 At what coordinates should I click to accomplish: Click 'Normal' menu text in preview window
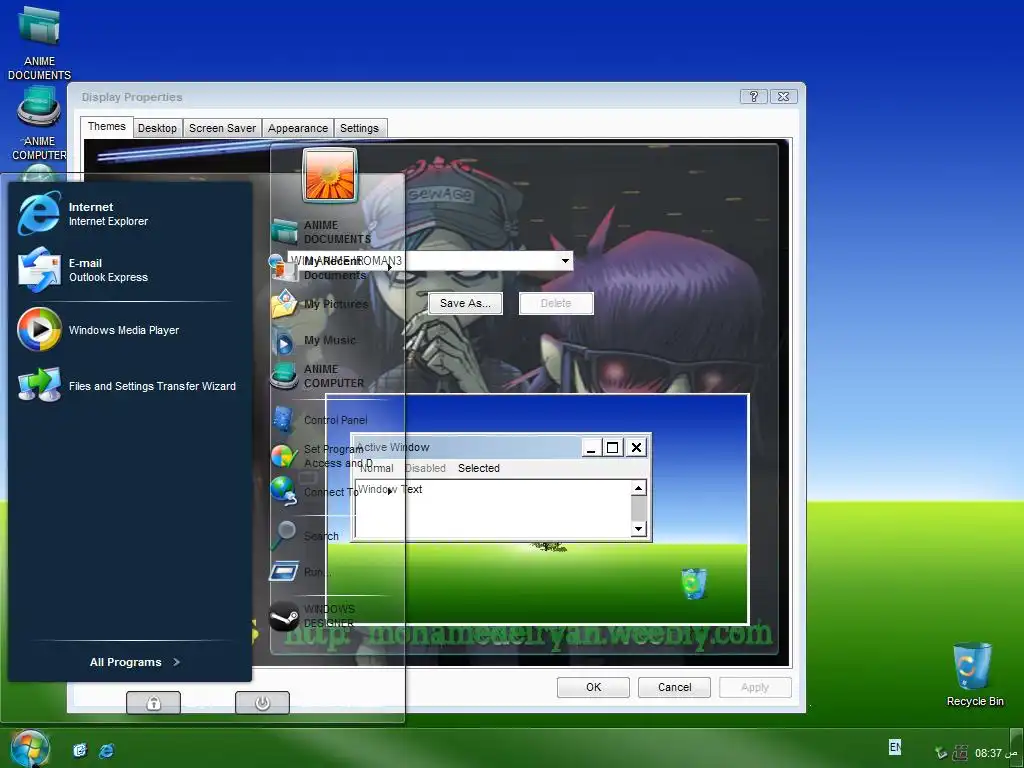(377, 468)
